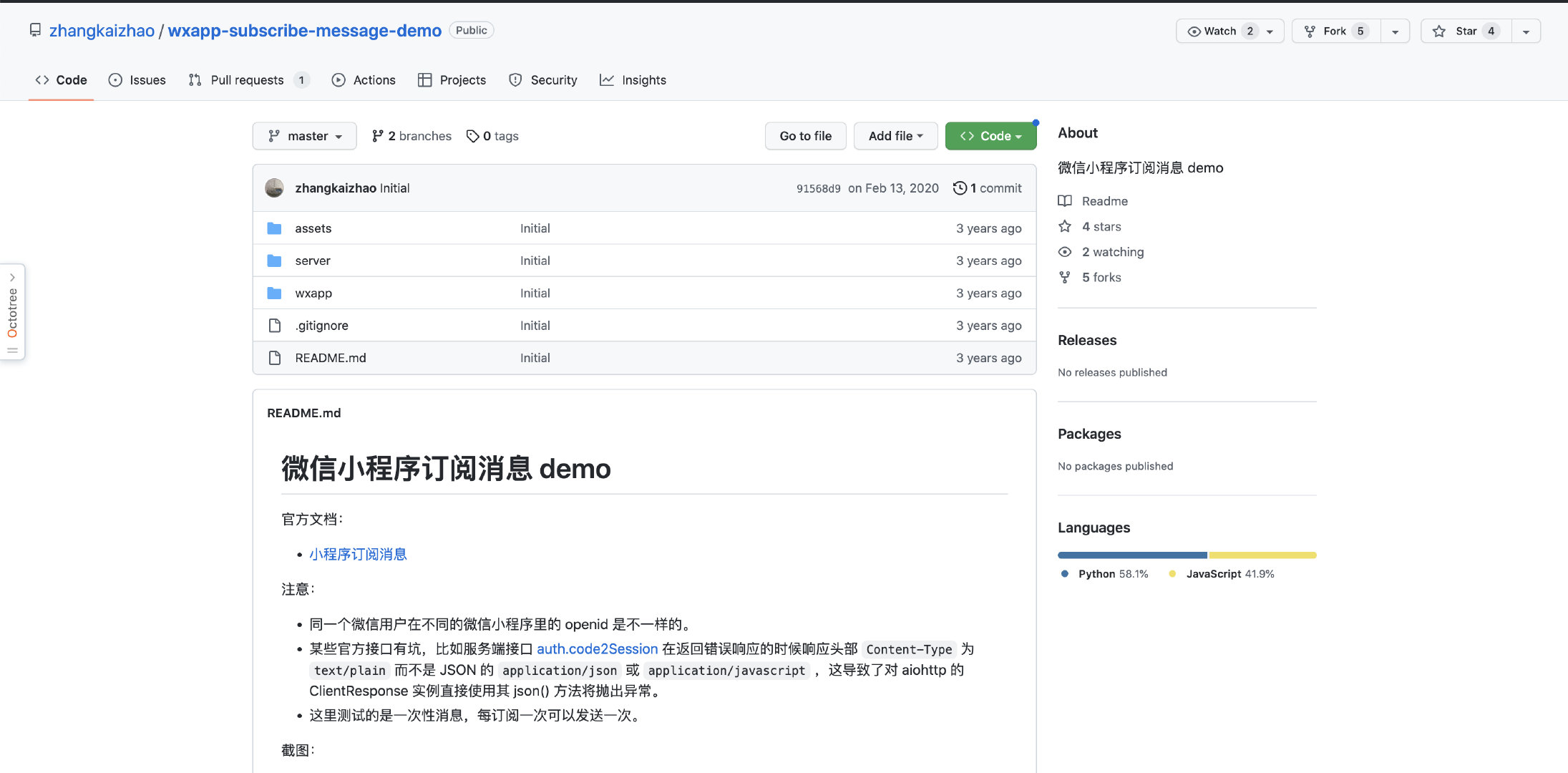
Task: Open wxapp-subscribe-message-demo repository link
Action: (305, 31)
